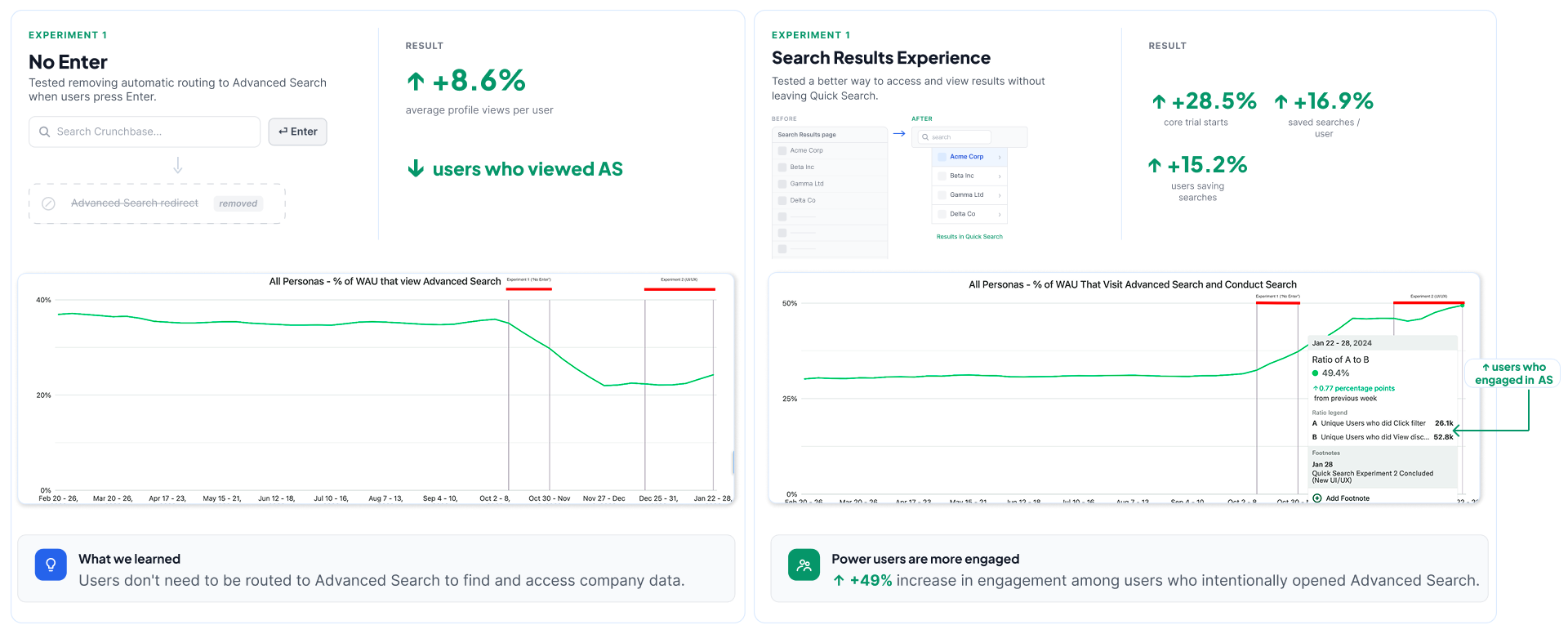Viewport: 1568px width, 634px height.
Task: Click the crossed-circle icon beside Advanced Search redirect
Action: coord(48,203)
